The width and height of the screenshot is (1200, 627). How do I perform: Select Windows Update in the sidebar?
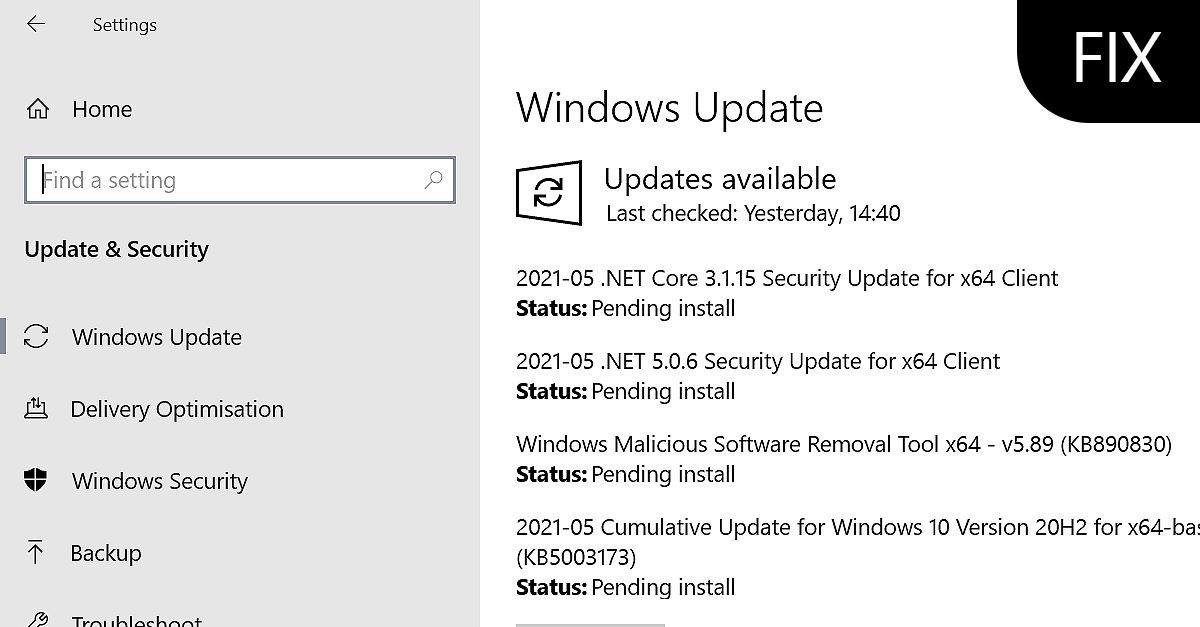click(x=156, y=337)
